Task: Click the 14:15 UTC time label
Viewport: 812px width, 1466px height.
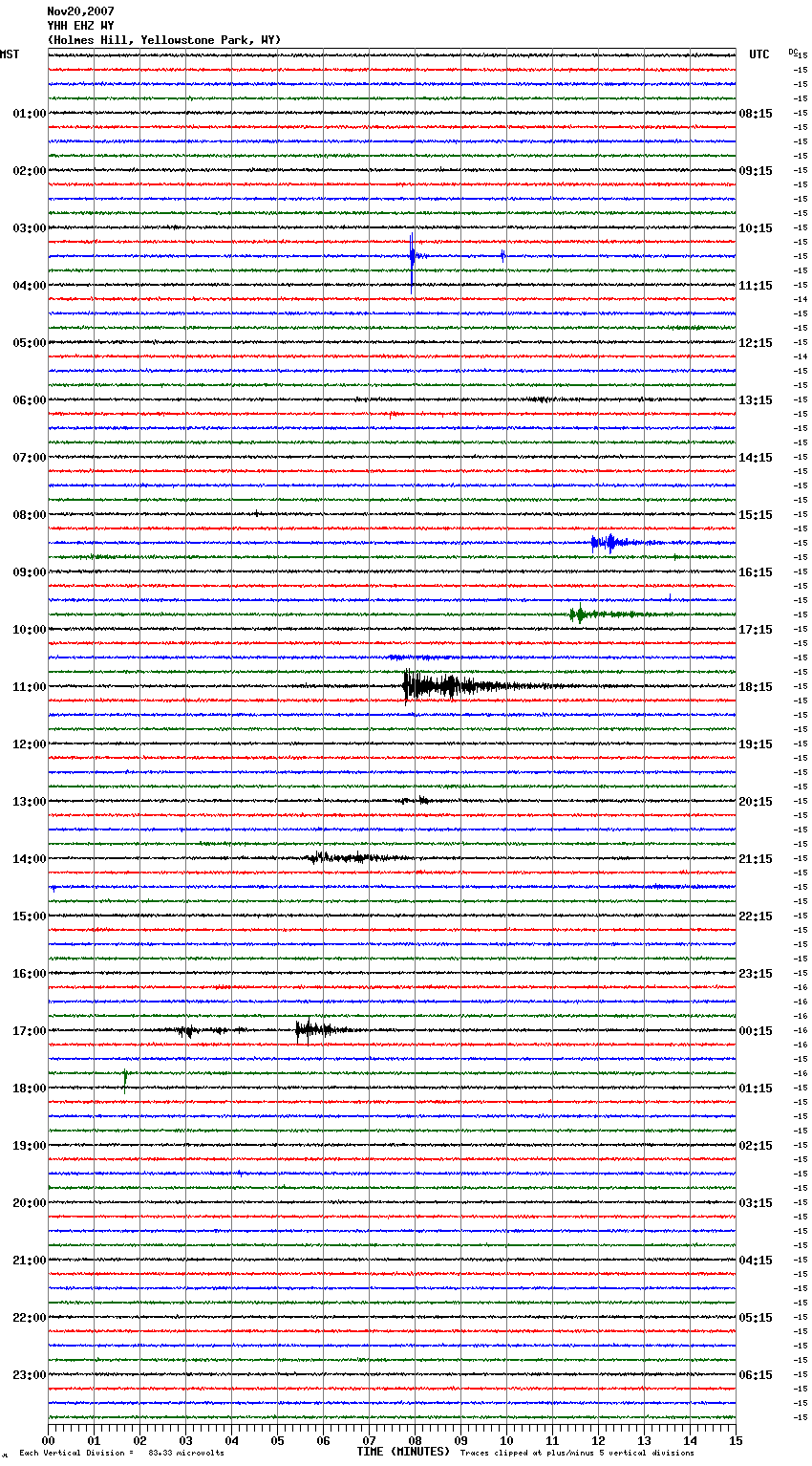Action: coord(756,458)
